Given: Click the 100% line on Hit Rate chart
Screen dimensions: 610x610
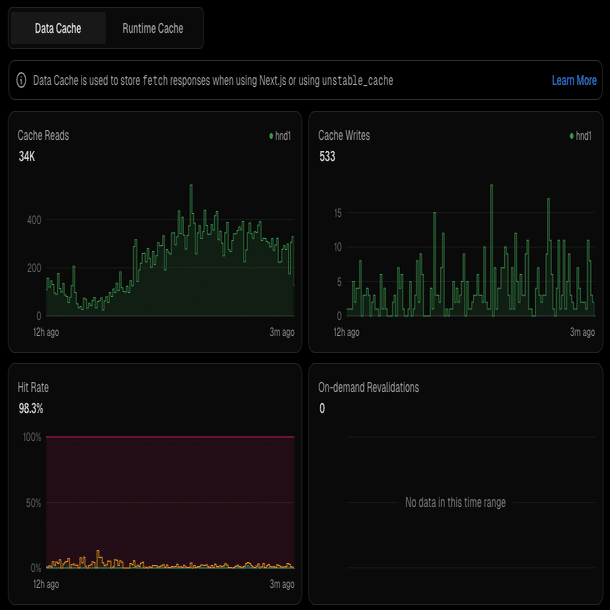Looking at the screenshot, I should coord(170,437).
